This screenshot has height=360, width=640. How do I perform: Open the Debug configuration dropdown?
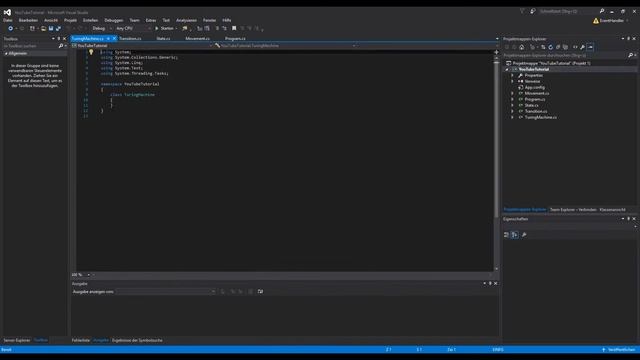click(x=102, y=28)
